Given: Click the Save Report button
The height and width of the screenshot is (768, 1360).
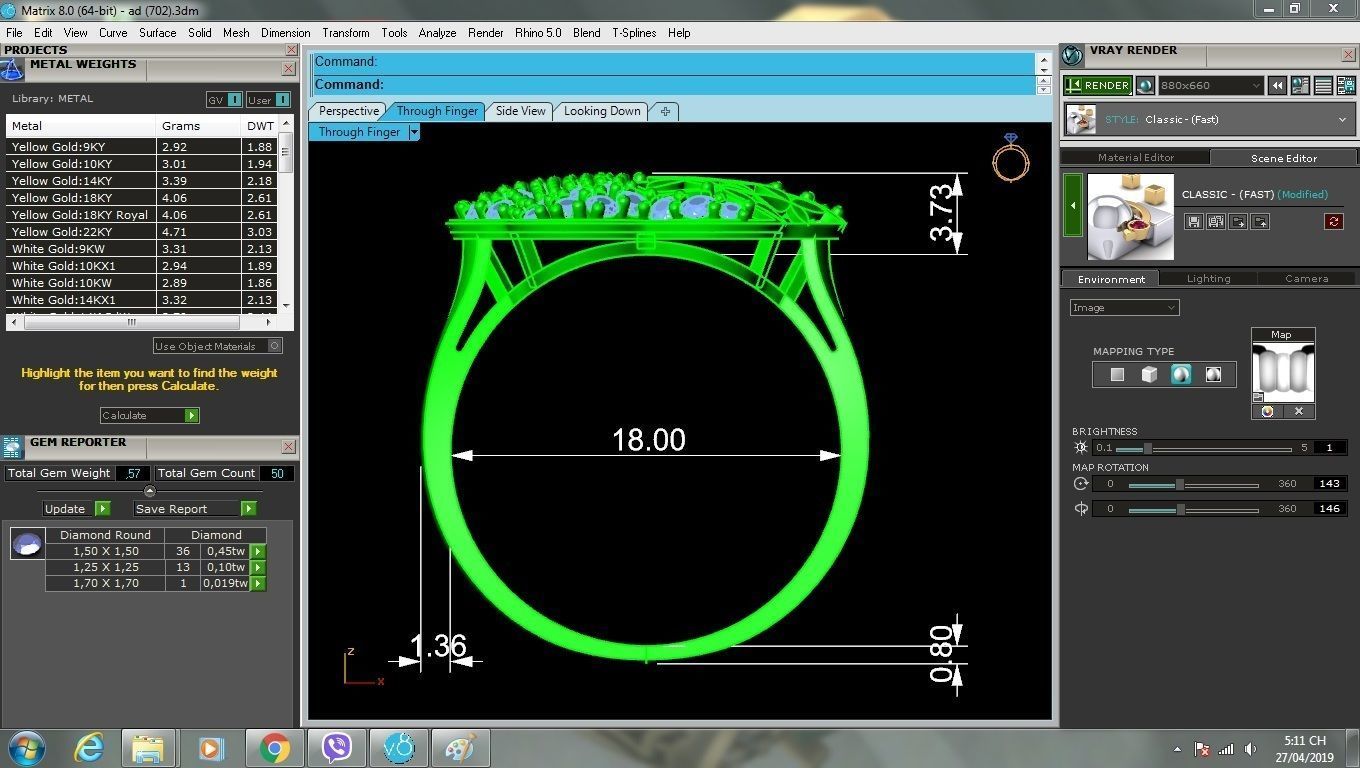Looking at the screenshot, I should pos(195,508).
